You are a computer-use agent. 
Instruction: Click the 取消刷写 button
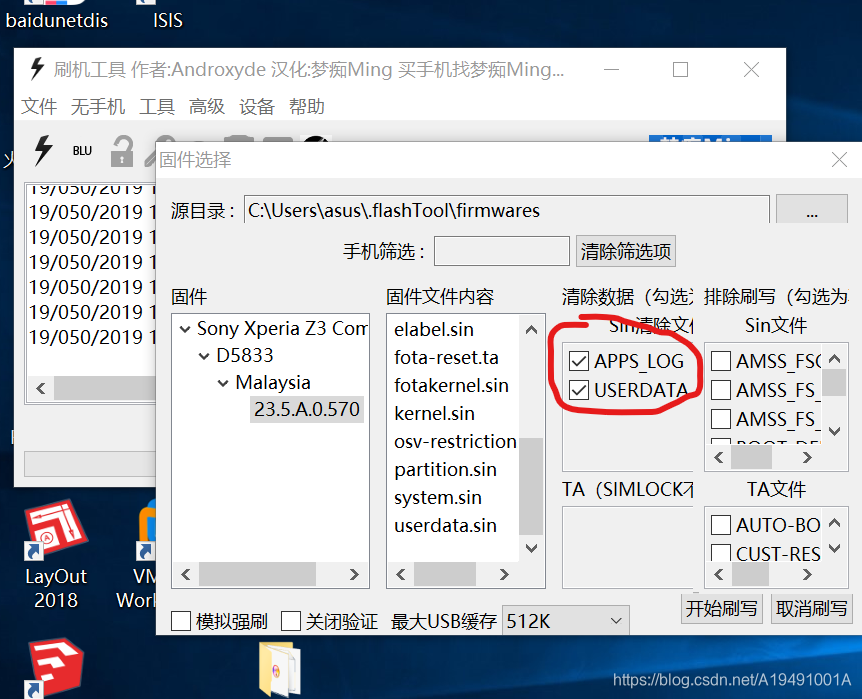click(811, 608)
